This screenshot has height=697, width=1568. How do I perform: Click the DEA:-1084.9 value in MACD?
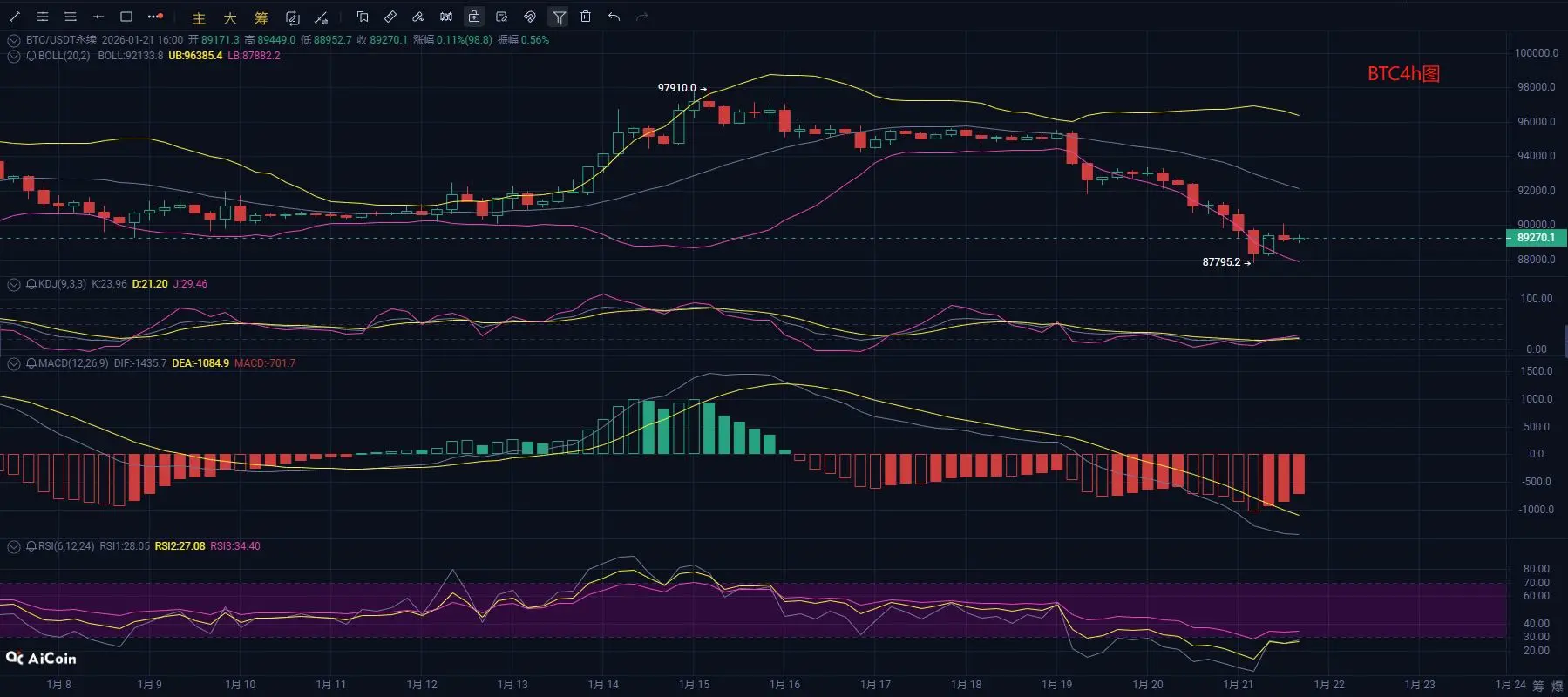[x=200, y=363]
